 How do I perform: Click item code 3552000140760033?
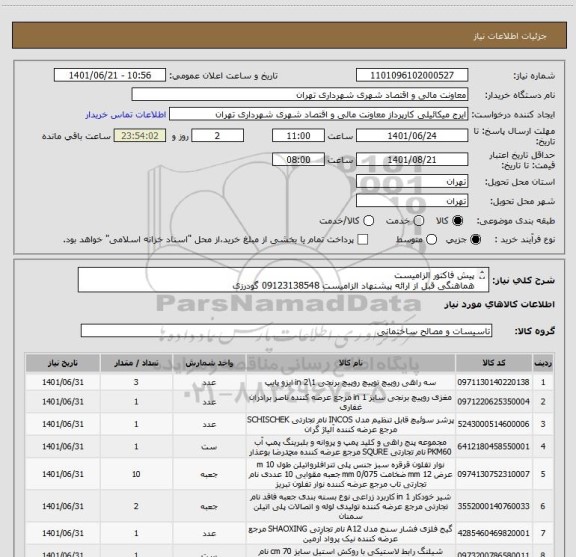(493, 506)
